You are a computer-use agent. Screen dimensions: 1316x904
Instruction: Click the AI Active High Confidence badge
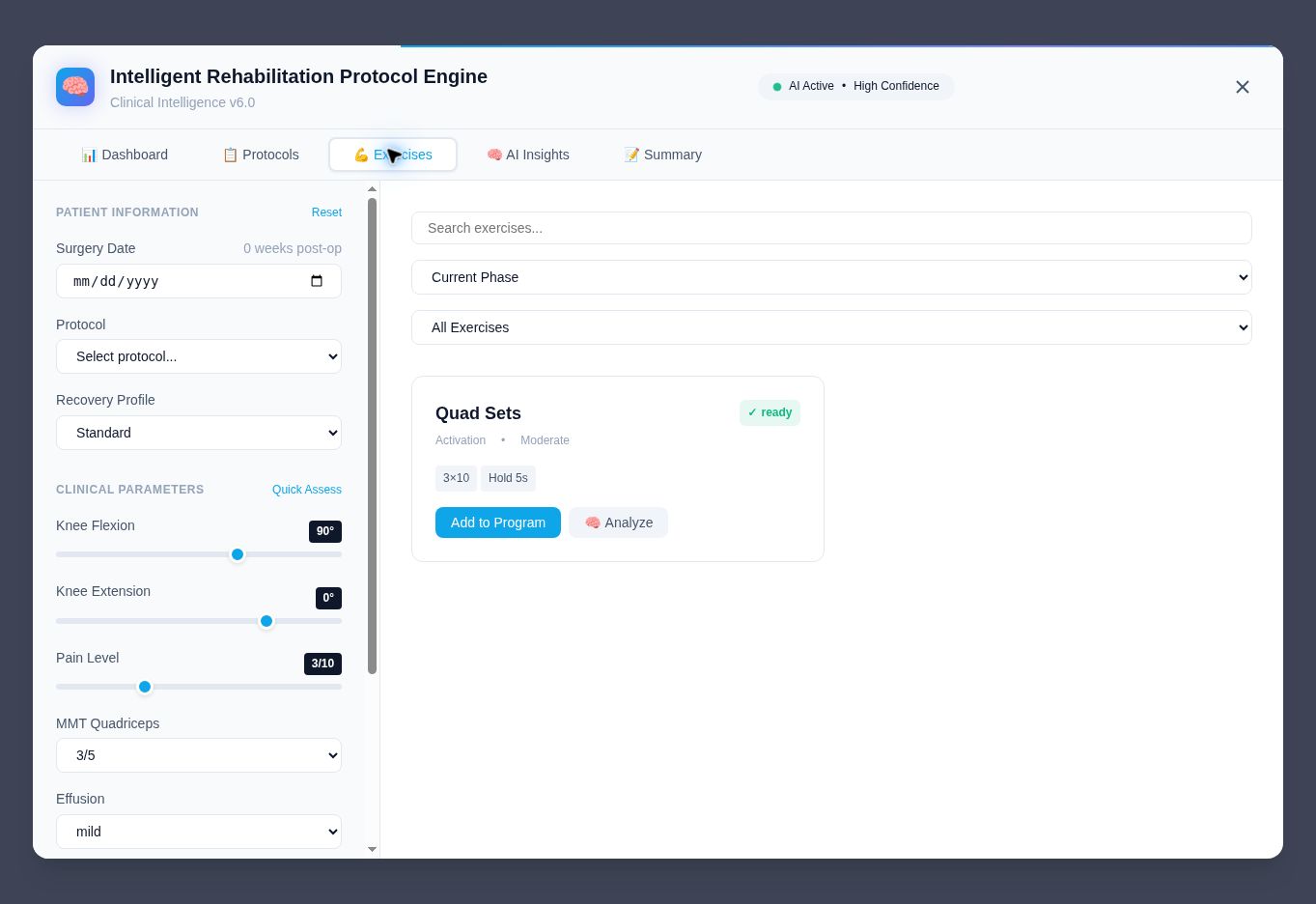click(856, 87)
